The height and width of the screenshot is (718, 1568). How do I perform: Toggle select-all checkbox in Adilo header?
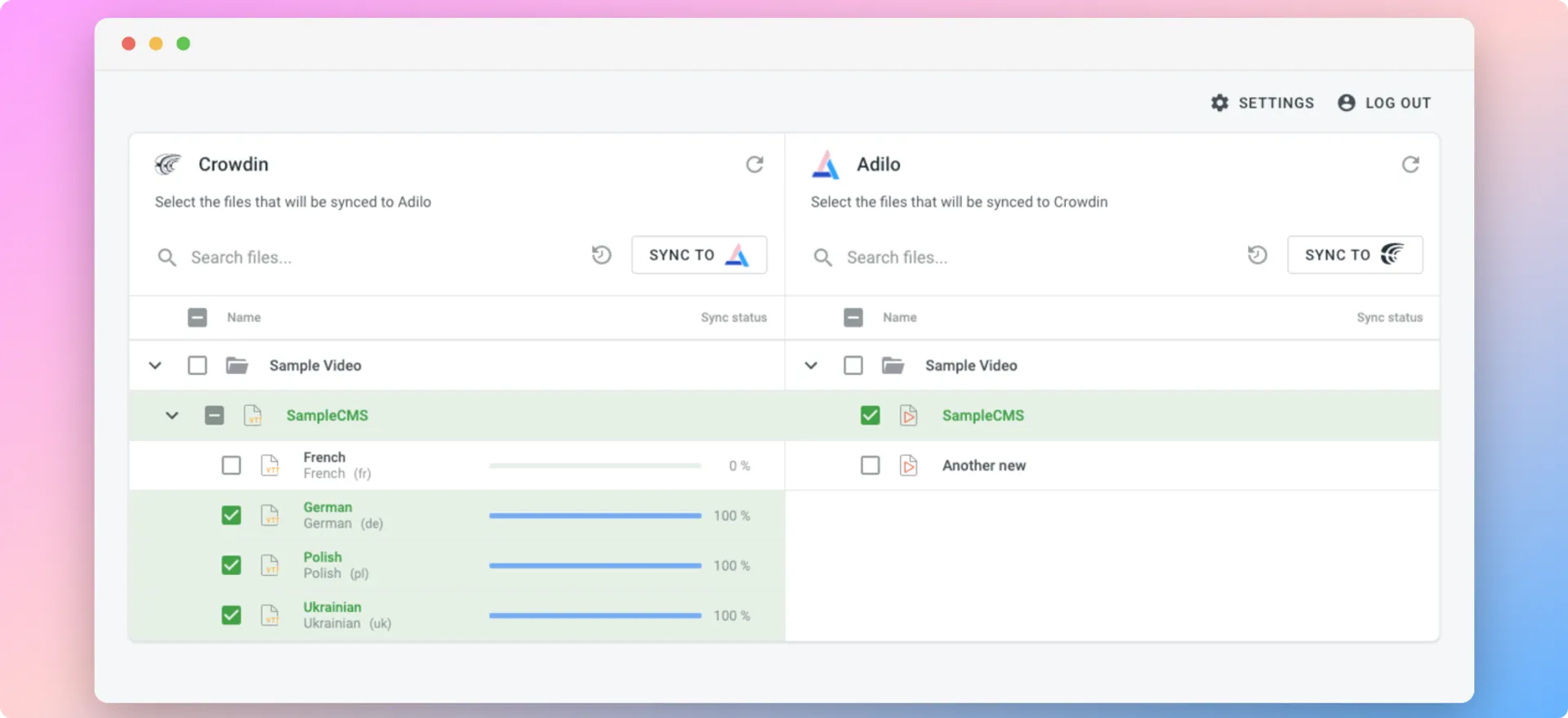pos(853,317)
